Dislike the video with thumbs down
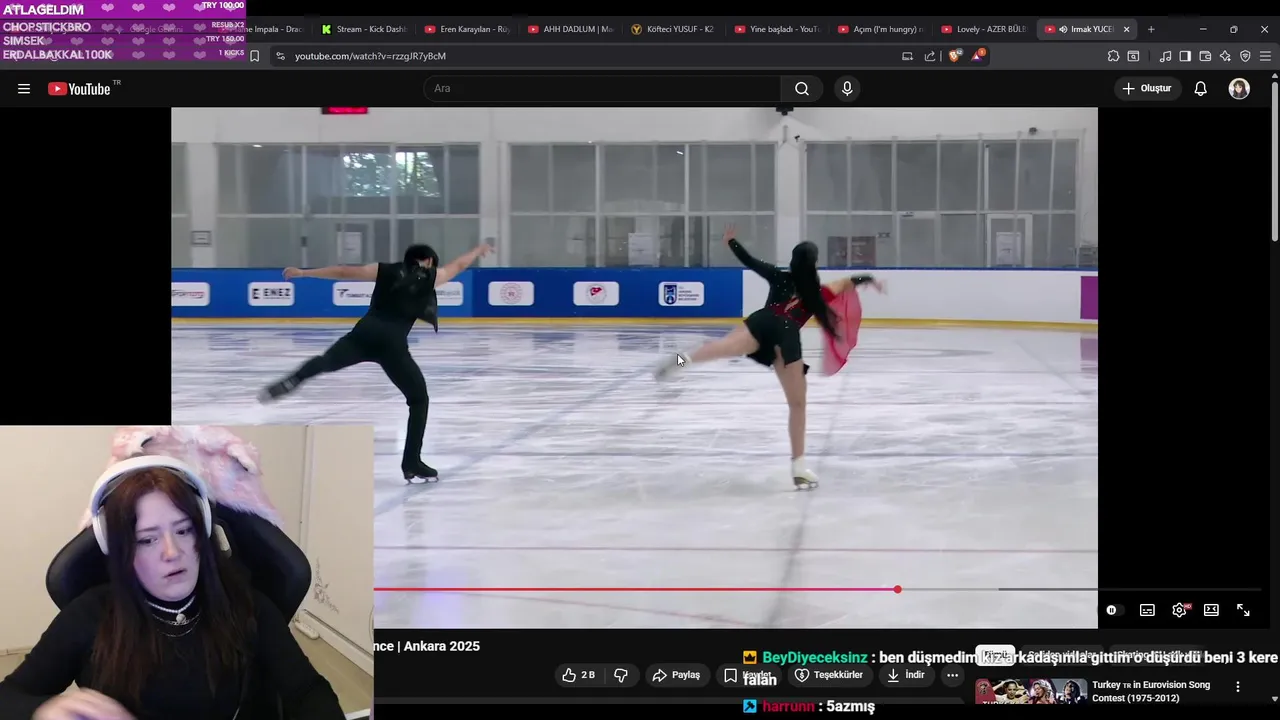 pos(620,675)
